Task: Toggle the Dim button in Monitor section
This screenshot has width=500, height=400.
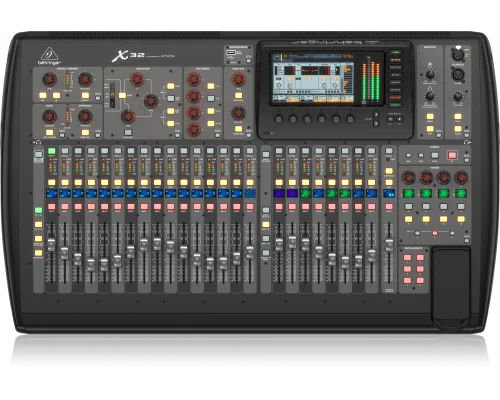Action: click(430, 129)
